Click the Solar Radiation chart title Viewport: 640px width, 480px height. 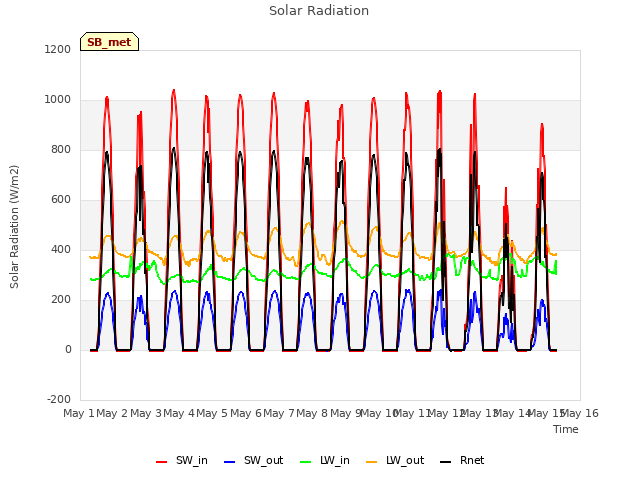coord(319,11)
